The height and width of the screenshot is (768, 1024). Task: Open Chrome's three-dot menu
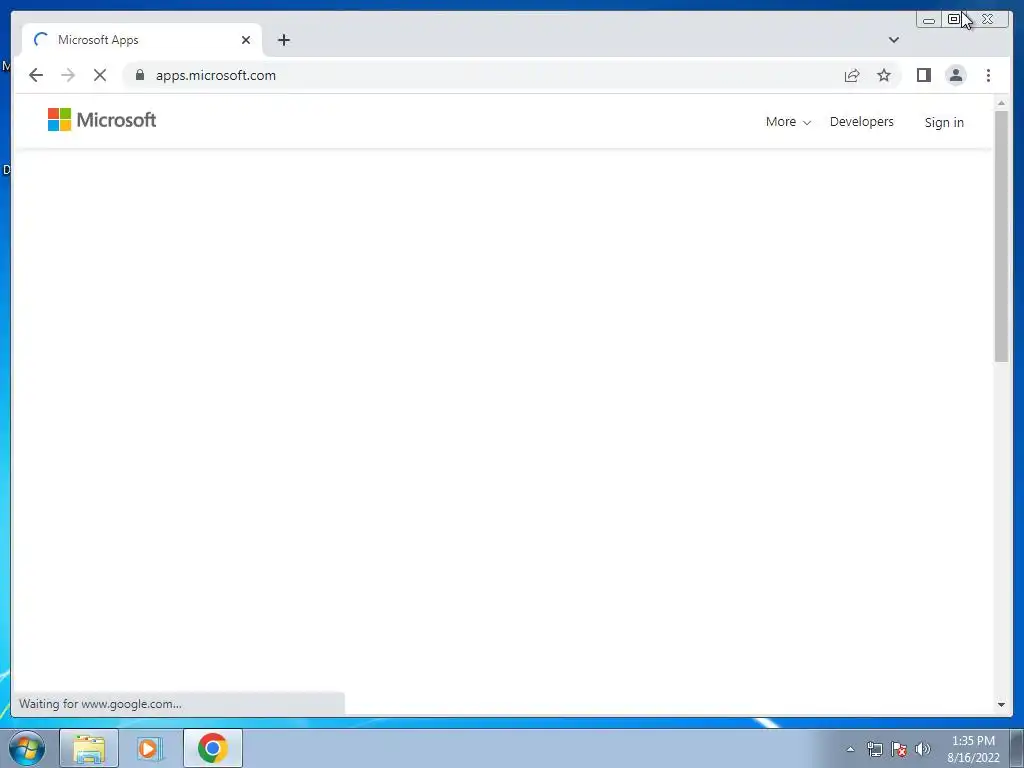pyautogui.click(x=988, y=75)
